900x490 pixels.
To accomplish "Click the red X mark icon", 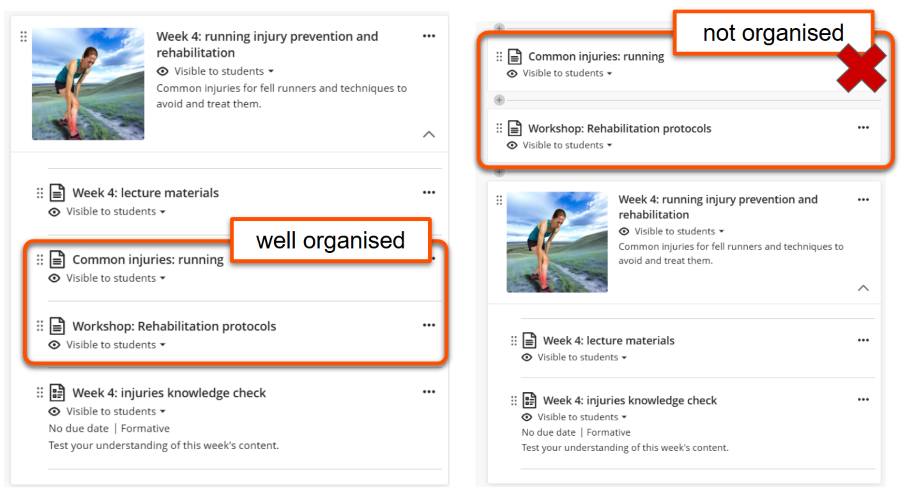I will pos(860,69).
